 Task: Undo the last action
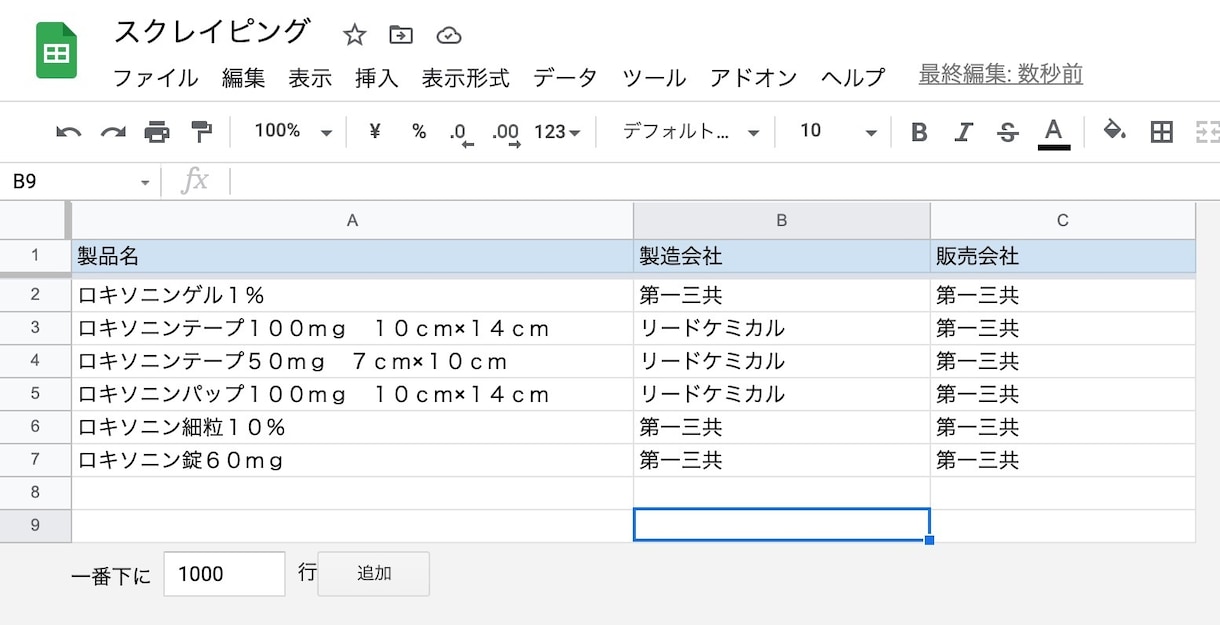click(68, 132)
